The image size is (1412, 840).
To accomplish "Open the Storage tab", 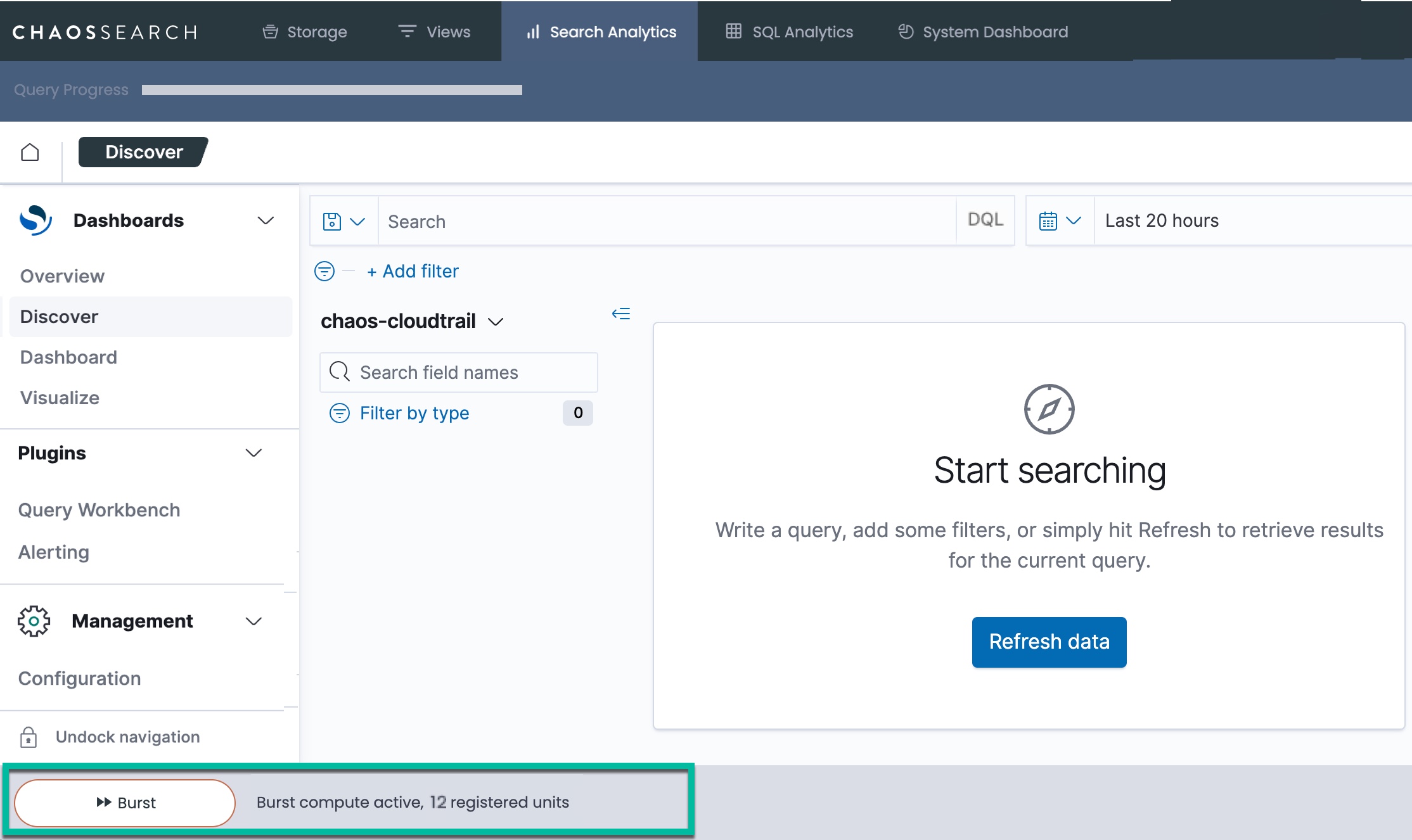I will click(305, 32).
